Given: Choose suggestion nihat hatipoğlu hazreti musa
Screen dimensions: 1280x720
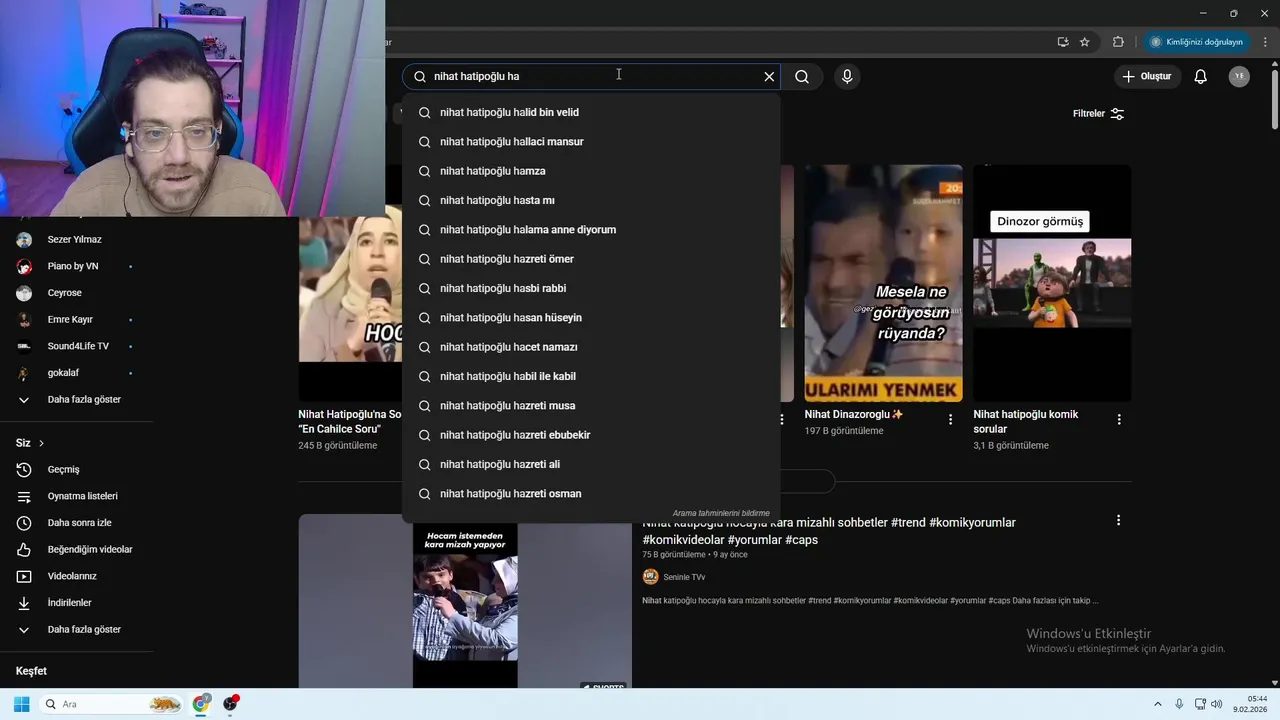Looking at the screenshot, I should pyautogui.click(x=591, y=406).
